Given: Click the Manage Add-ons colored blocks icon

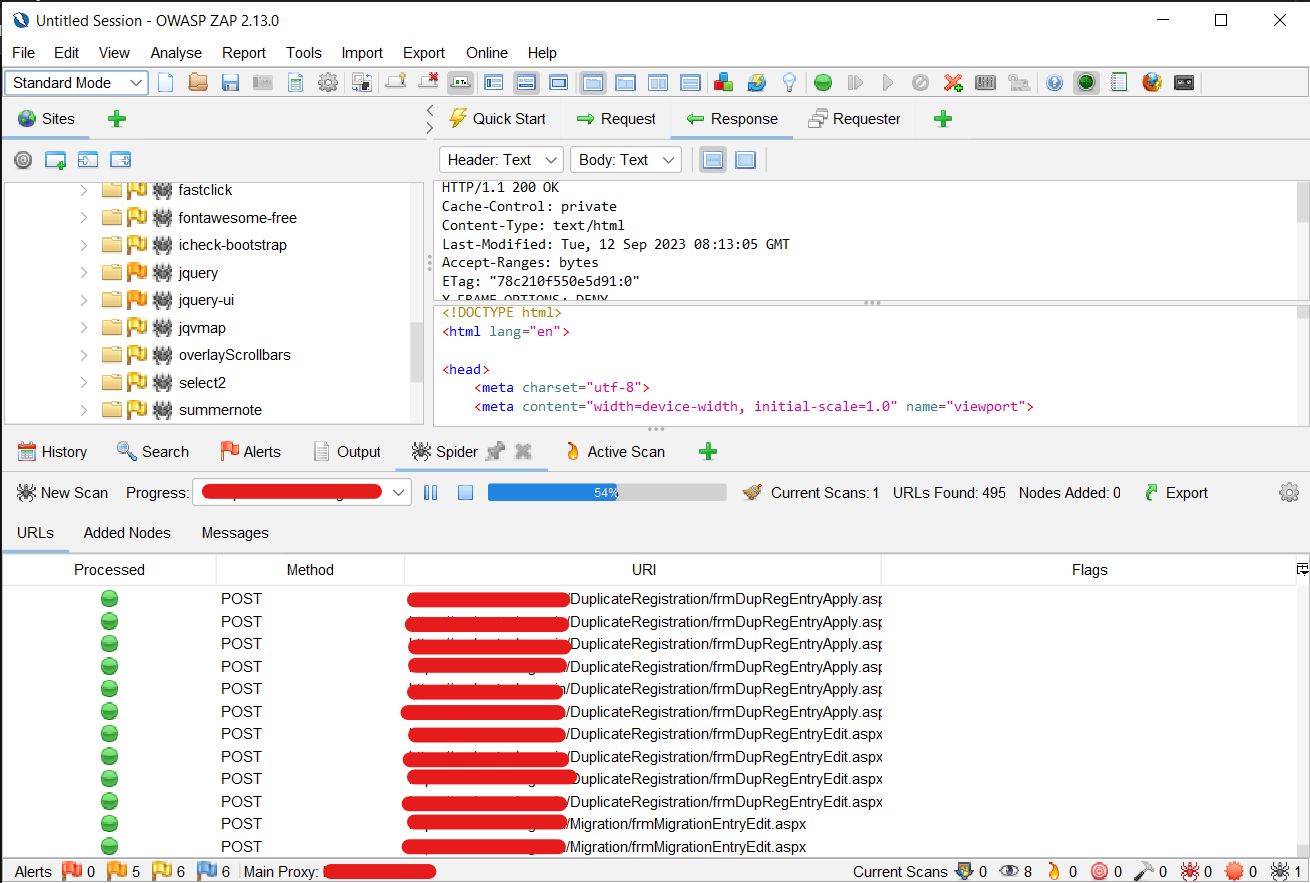Looking at the screenshot, I should pos(723,83).
